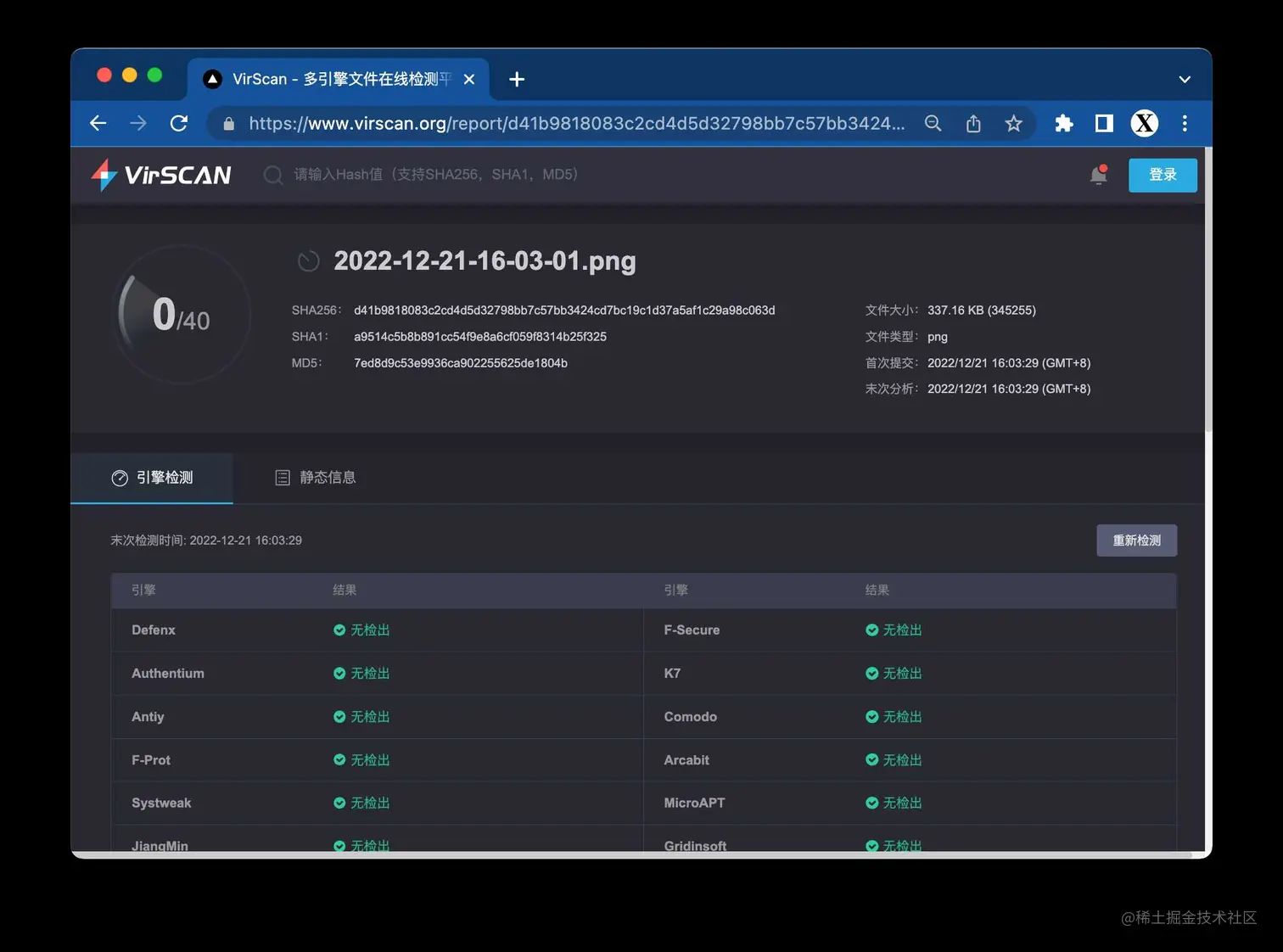
Task: Click the site security lock in the address bar
Action: pos(227,123)
